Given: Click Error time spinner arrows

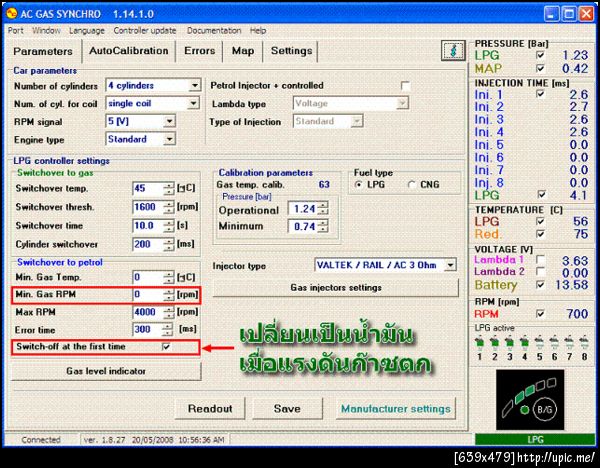Looking at the screenshot, I should [167, 329].
